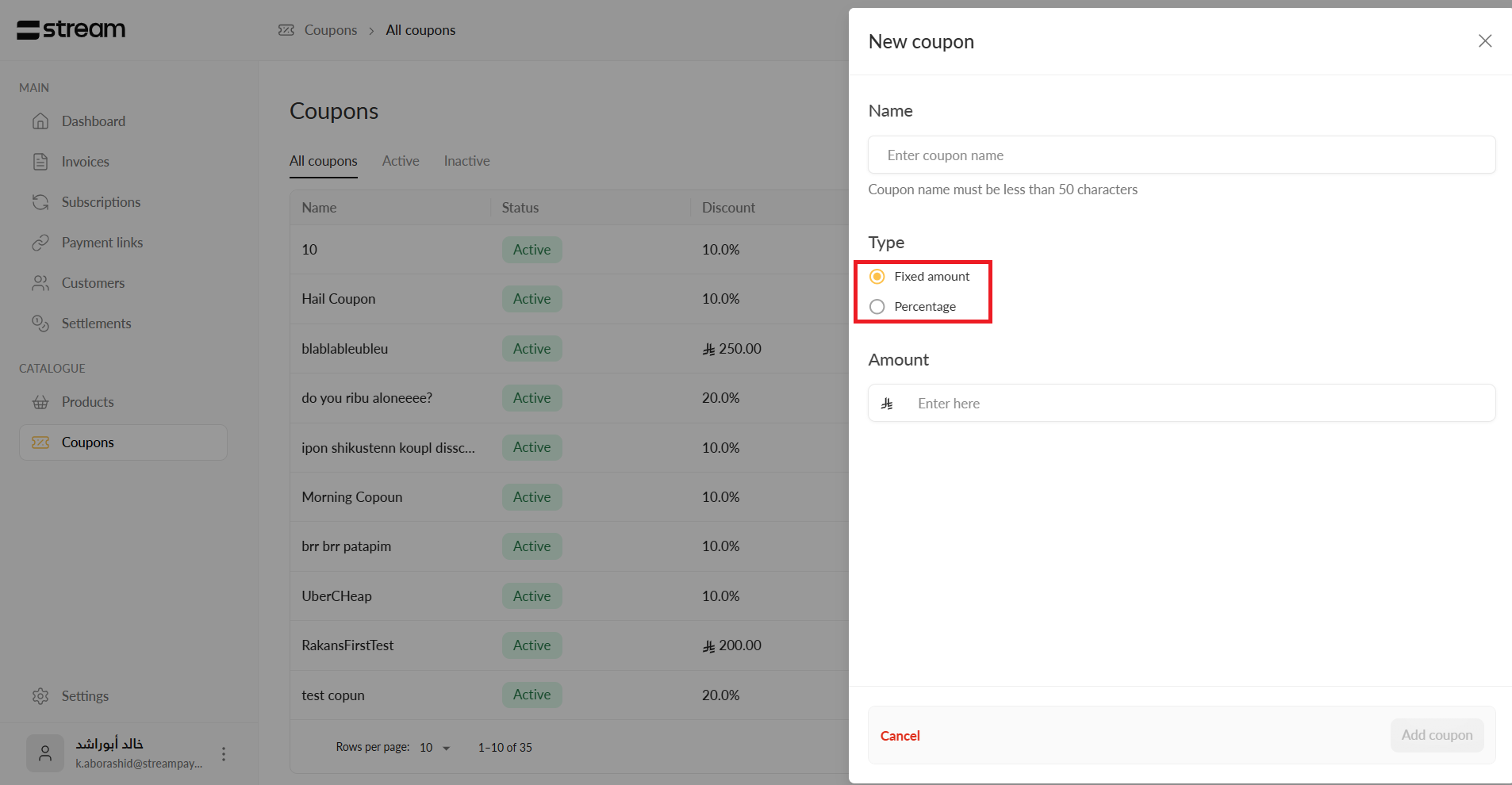The height and width of the screenshot is (785, 1512).
Task: Click the Subscriptions refresh icon
Action: click(40, 202)
